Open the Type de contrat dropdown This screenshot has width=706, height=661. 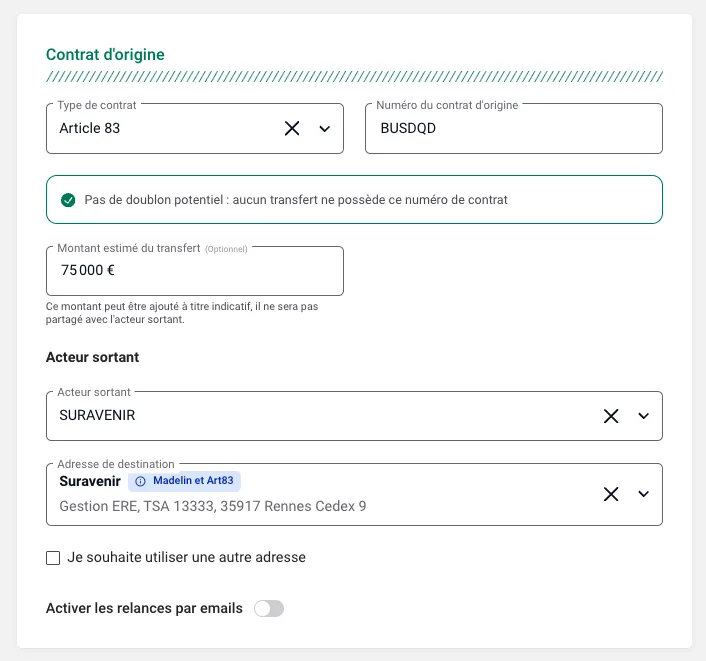(325, 129)
